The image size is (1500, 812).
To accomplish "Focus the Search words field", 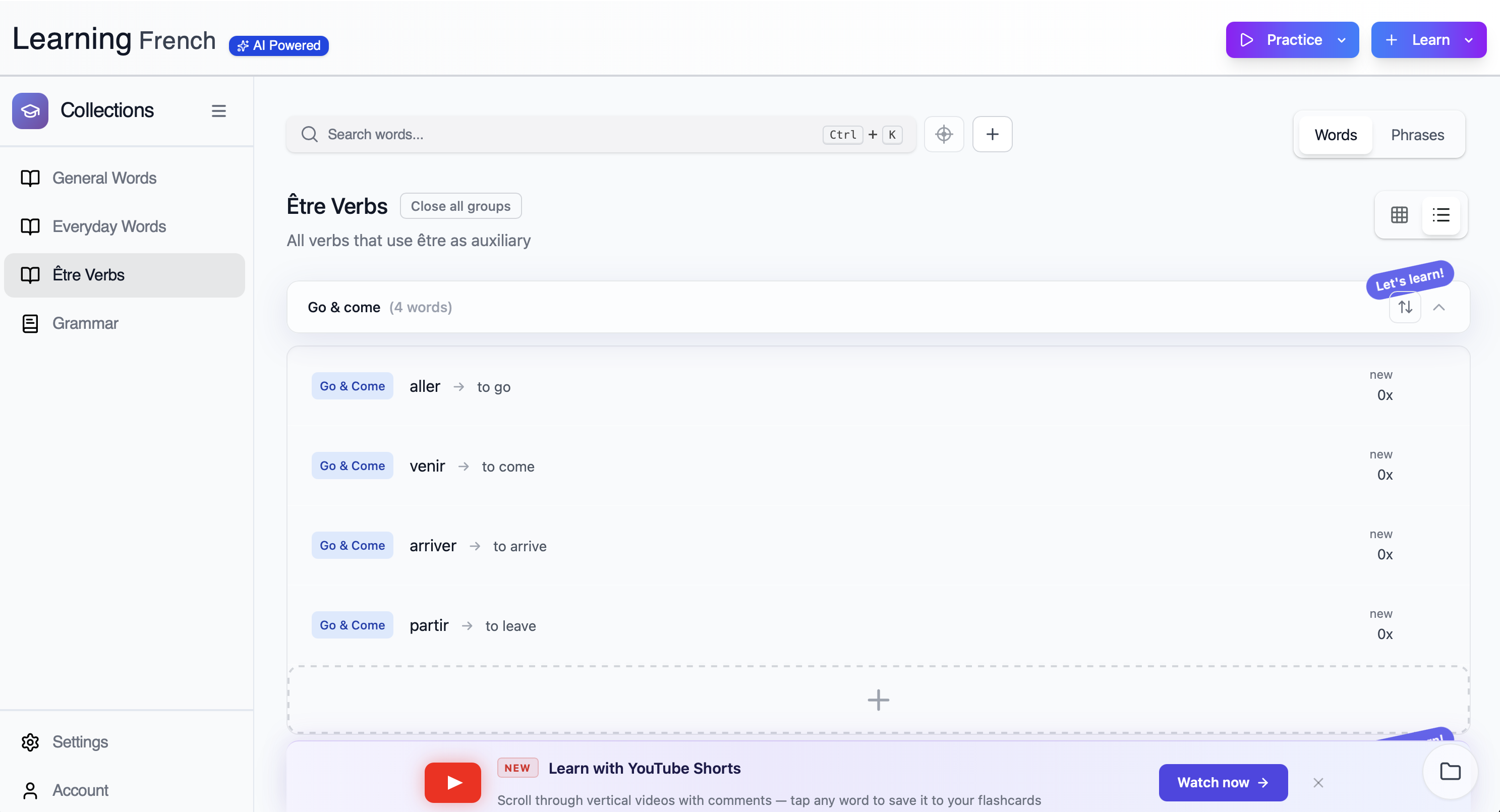I will 601,135.
